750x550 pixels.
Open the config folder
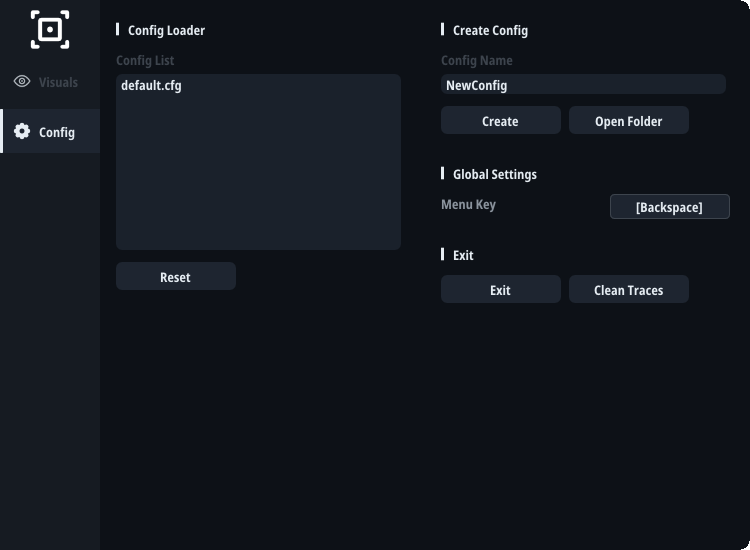(x=629, y=120)
